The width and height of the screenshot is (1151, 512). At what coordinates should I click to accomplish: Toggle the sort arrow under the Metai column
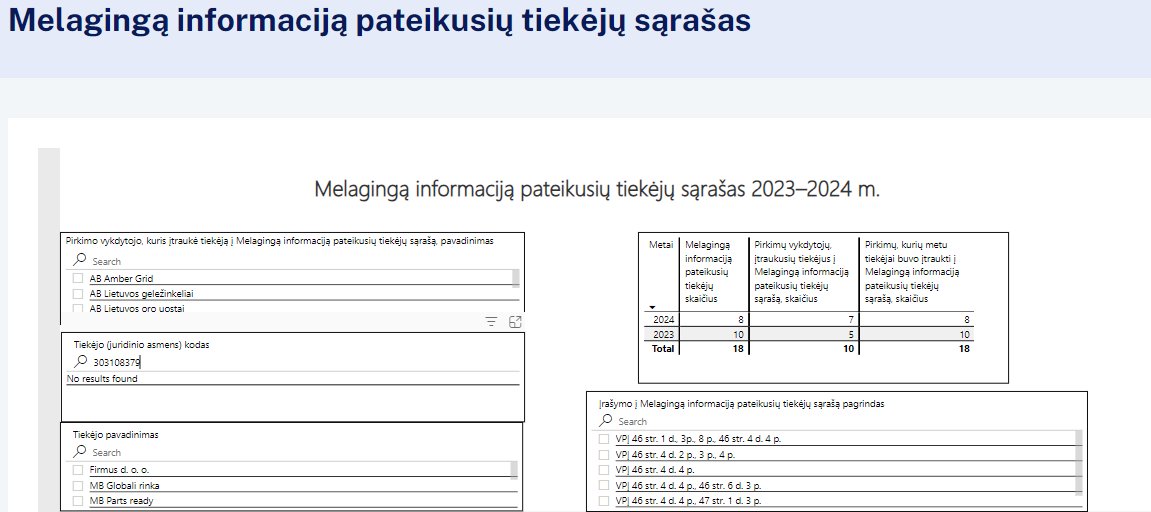653,307
